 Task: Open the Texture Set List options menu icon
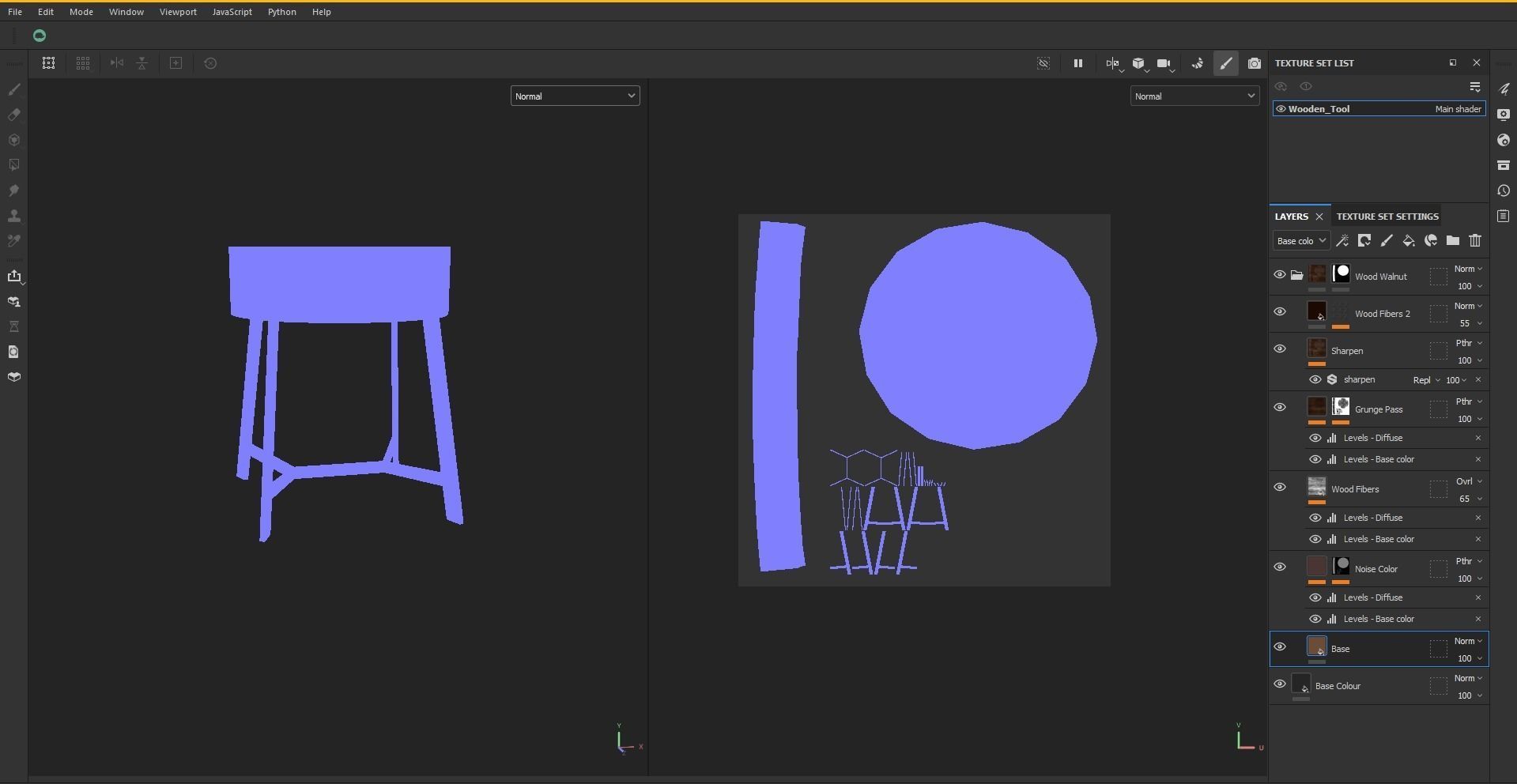click(1475, 86)
